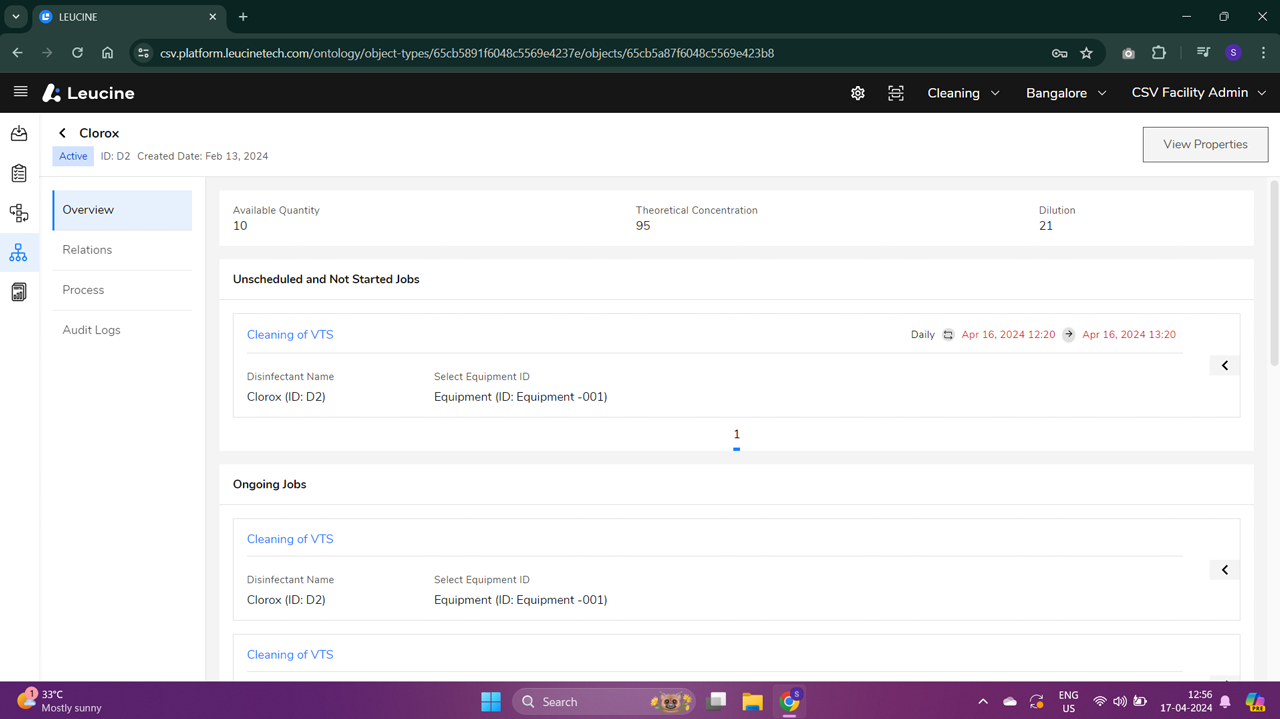Open the bottom-most Cleaning of VTS link
Screen dimensions: 1280x719
coord(290,655)
